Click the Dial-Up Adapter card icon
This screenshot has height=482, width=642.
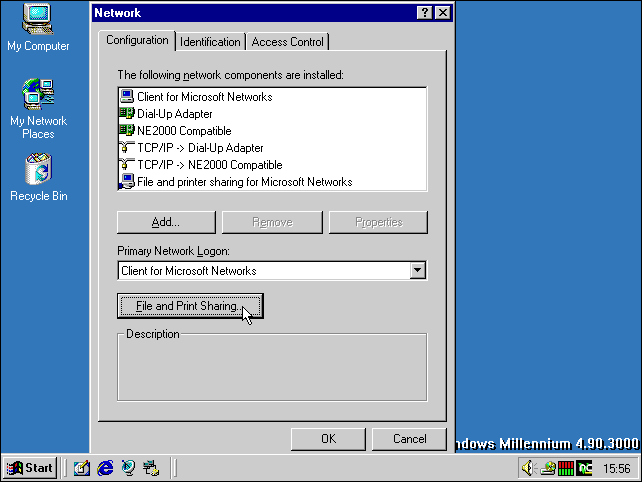pyautogui.click(x=127, y=113)
